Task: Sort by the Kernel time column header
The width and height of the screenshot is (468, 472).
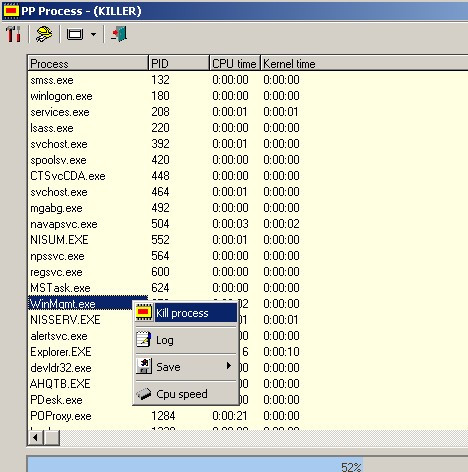Action: [x=364, y=63]
